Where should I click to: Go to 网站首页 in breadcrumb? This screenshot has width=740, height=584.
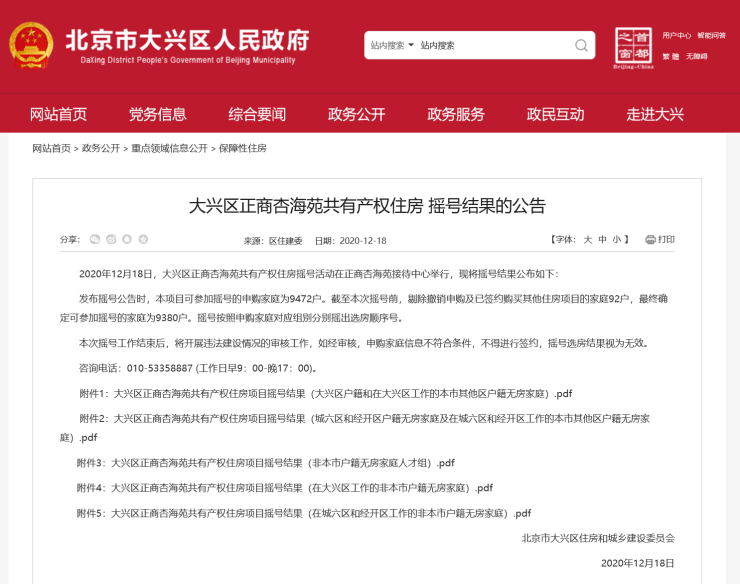coord(51,148)
